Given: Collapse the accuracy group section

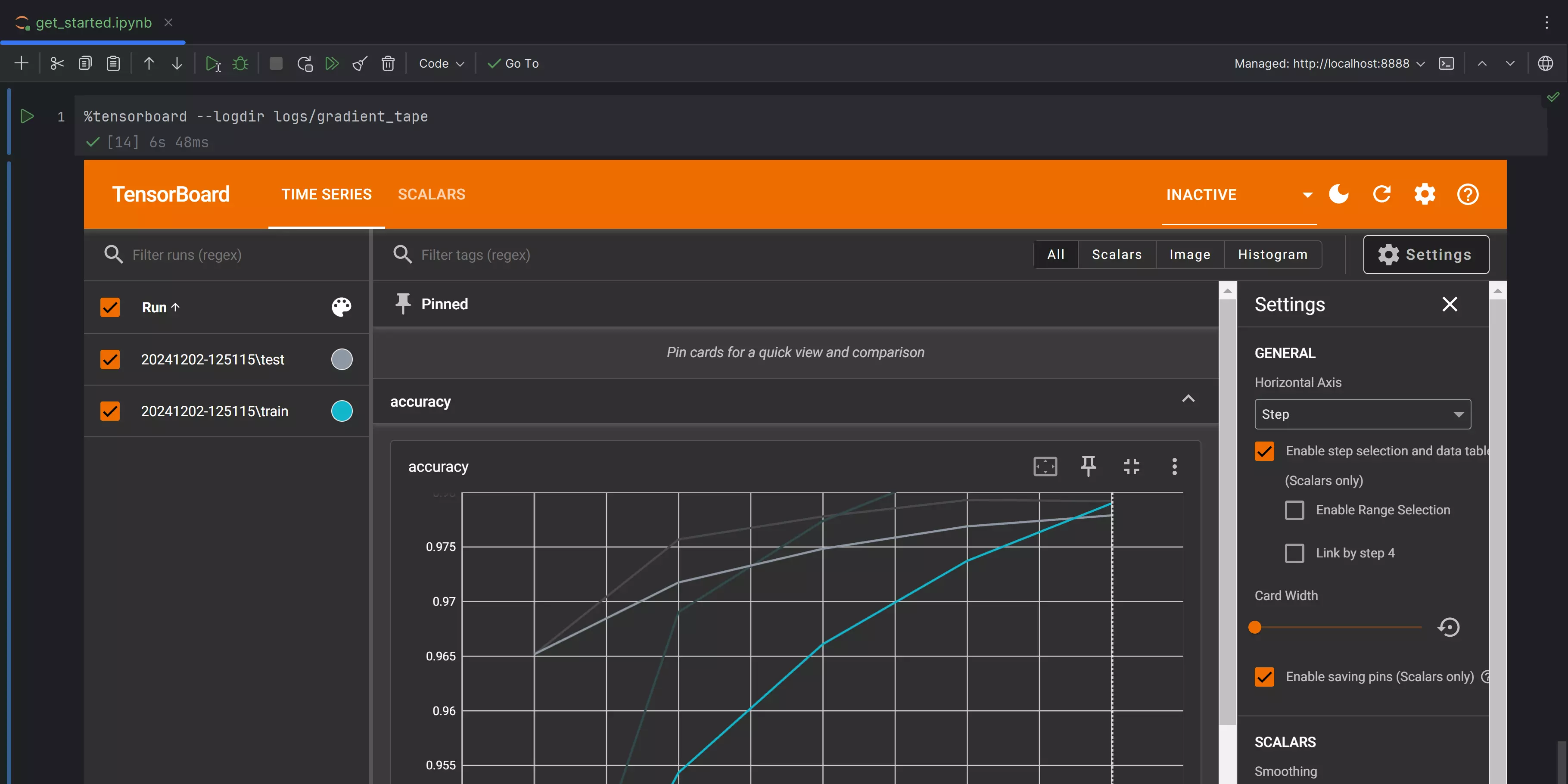Looking at the screenshot, I should click(1188, 399).
